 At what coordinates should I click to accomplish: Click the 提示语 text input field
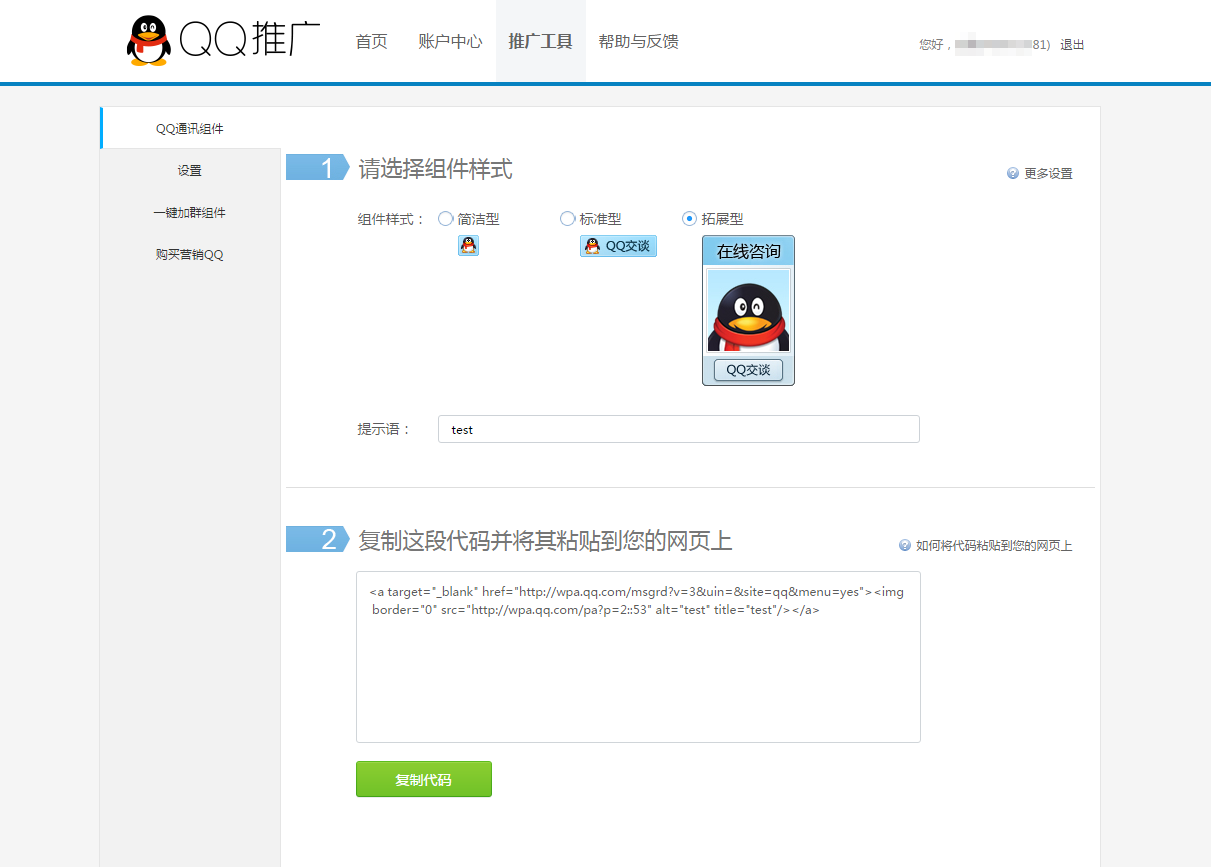tap(678, 429)
